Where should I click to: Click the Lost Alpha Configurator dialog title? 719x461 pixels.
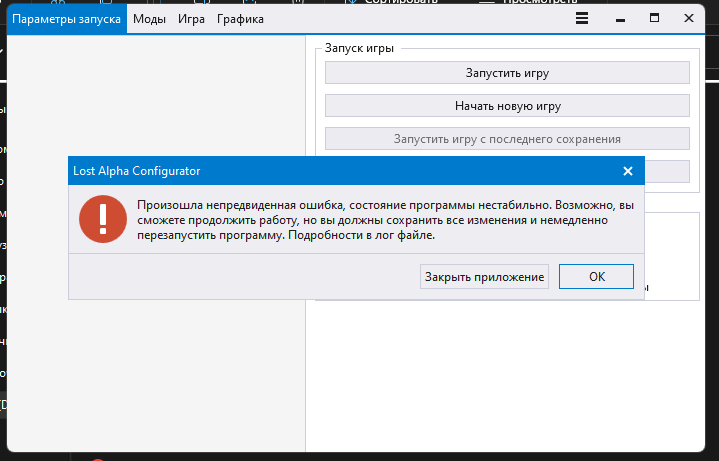pos(137,171)
